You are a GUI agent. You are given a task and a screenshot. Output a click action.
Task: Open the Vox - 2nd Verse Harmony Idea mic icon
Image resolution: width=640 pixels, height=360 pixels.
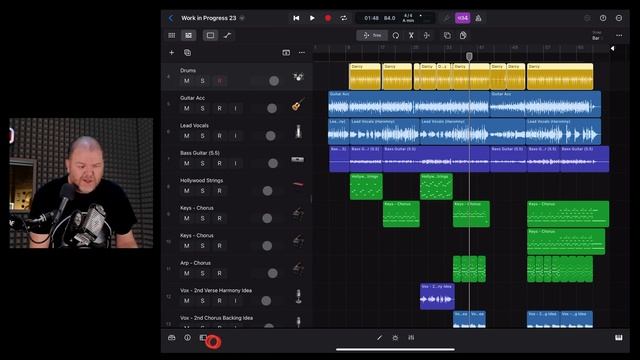(298, 296)
